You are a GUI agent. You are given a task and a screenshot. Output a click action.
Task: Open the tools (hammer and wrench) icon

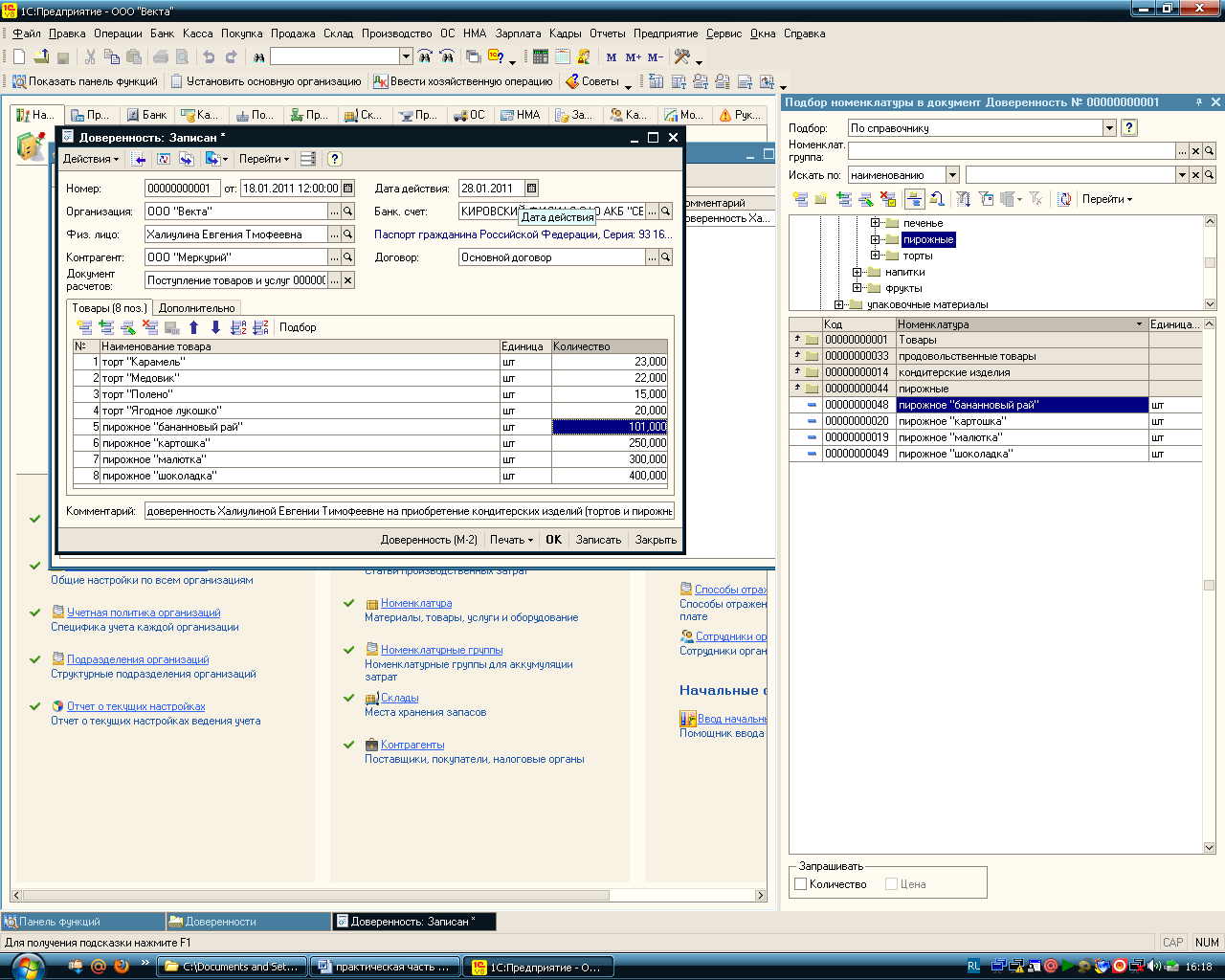tap(682, 57)
